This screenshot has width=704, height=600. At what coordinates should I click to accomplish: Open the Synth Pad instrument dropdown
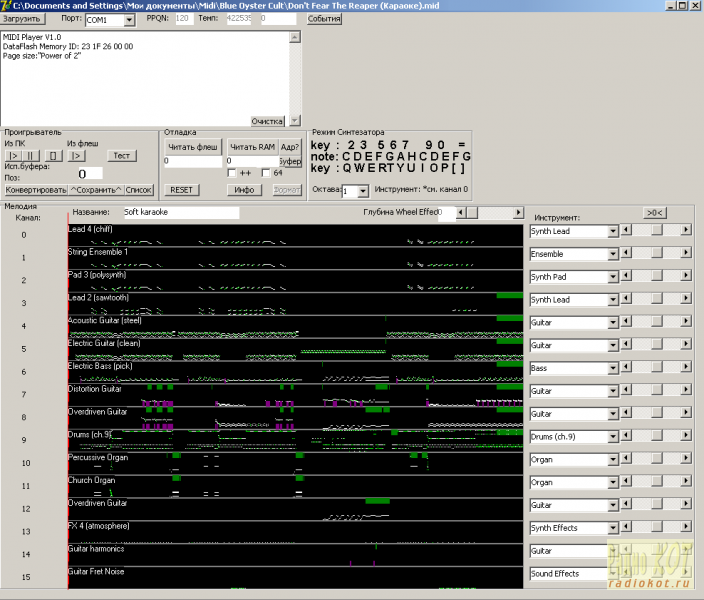click(x=613, y=278)
